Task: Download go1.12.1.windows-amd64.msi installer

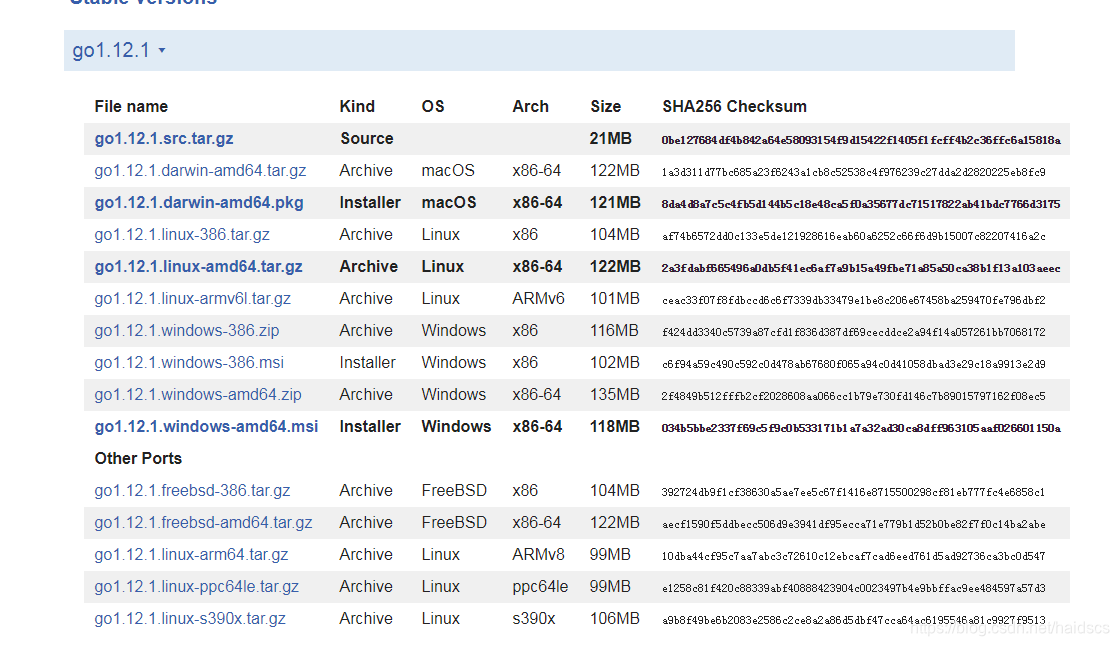Action: coord(206,427)
